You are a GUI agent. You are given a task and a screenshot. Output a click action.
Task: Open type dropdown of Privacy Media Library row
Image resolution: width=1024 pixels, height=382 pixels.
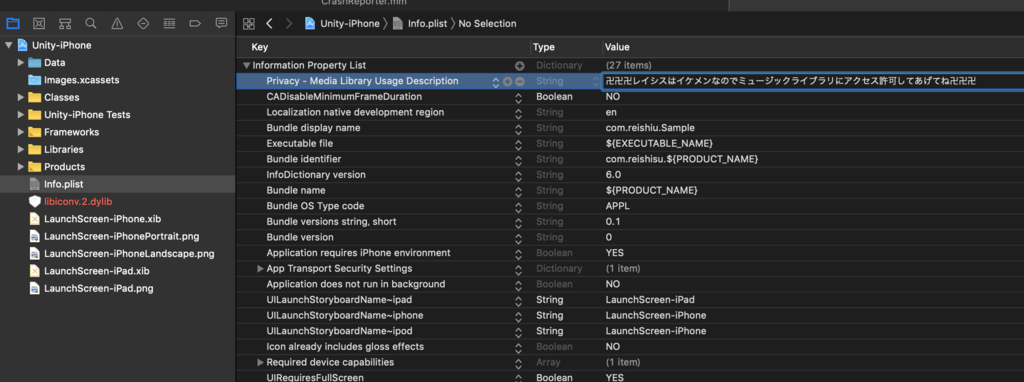click(595, 82)
